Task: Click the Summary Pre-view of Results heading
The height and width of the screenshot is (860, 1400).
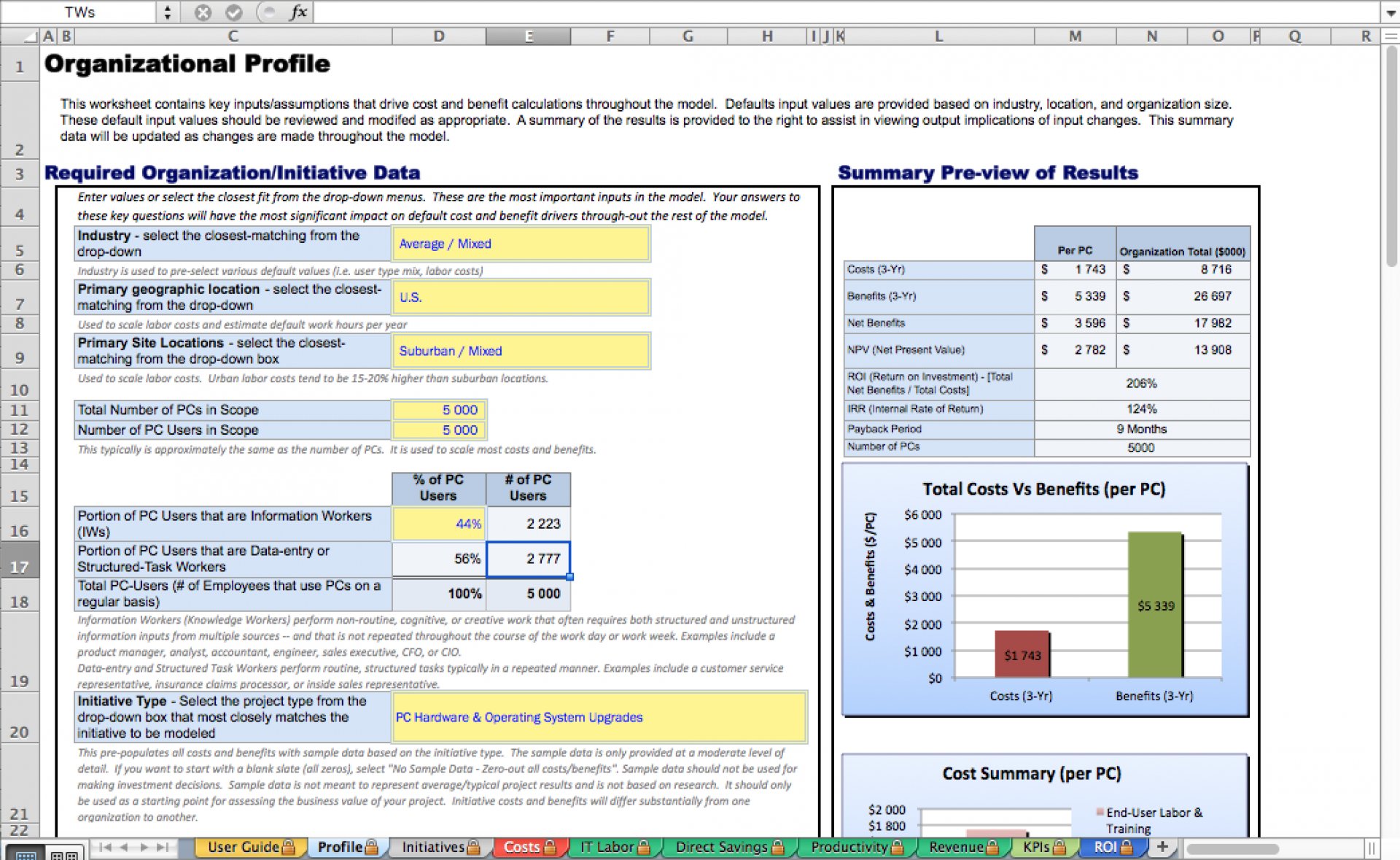Action: coord(988,173)
